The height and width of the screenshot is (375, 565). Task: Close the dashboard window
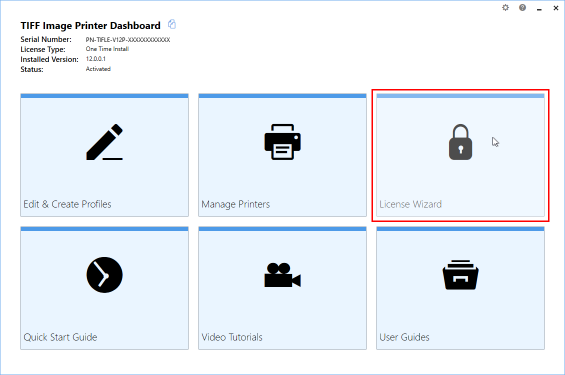tap(556, 8)
